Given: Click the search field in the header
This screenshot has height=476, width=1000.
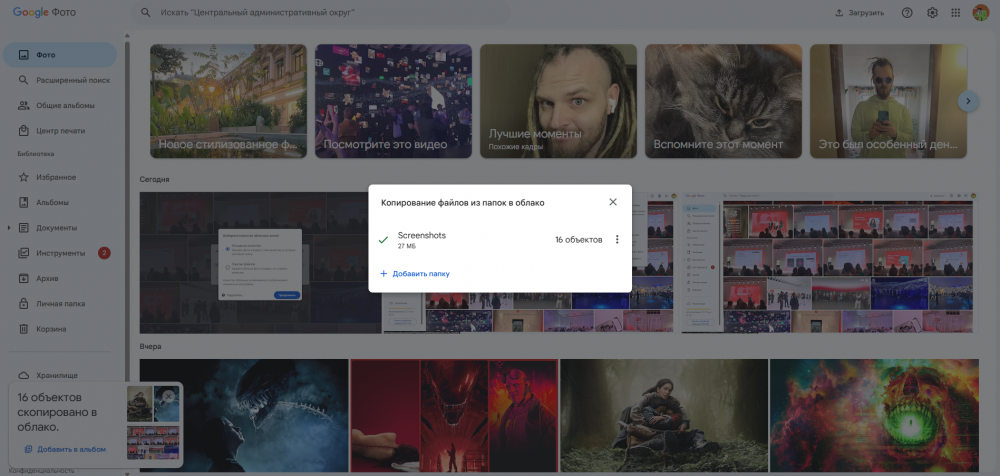Looking at the screenshot, I should click(321, 13).
